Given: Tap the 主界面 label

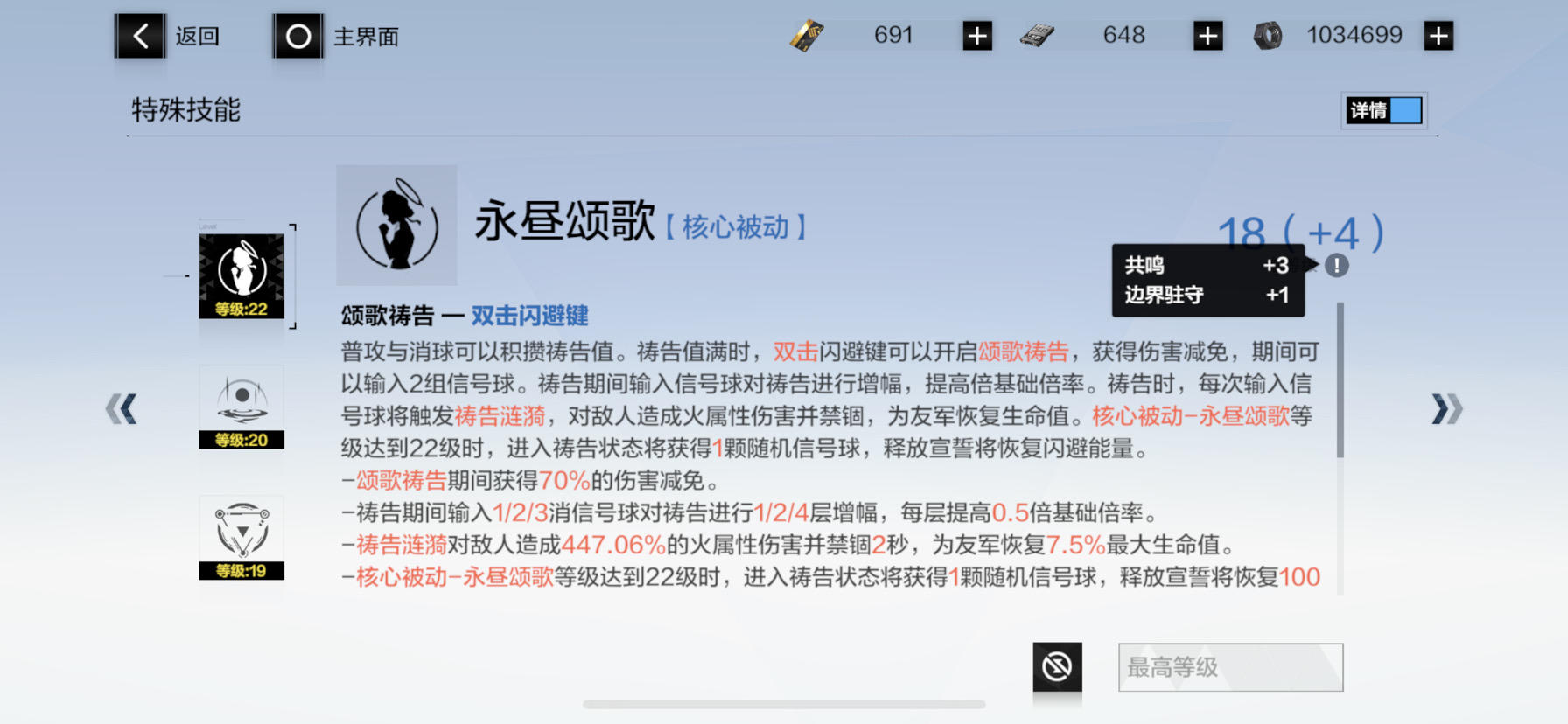Looking at the screenshot, I should click(367, 37).
